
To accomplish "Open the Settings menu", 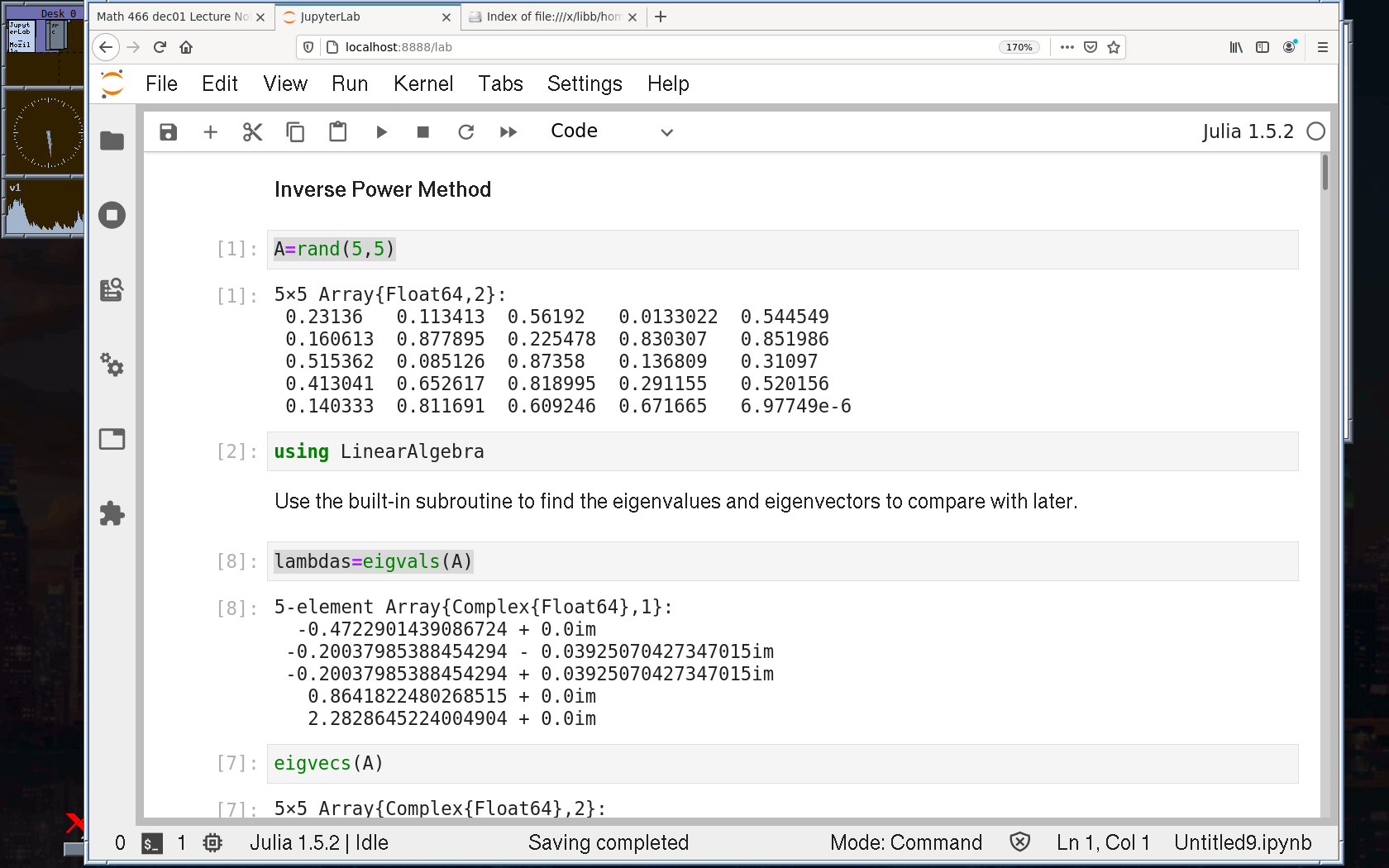I will pos(584,83).
